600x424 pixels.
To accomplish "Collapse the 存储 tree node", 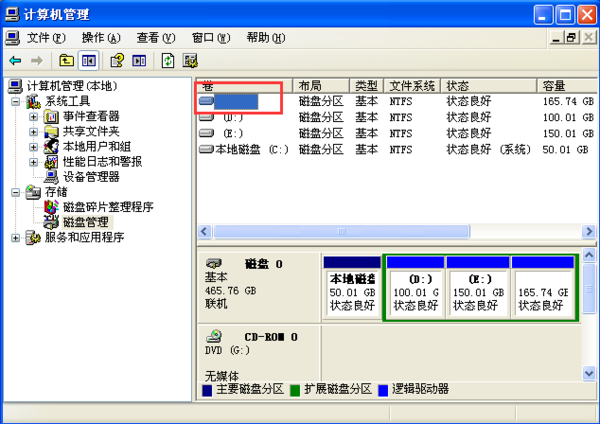I will tap(15, 192).
